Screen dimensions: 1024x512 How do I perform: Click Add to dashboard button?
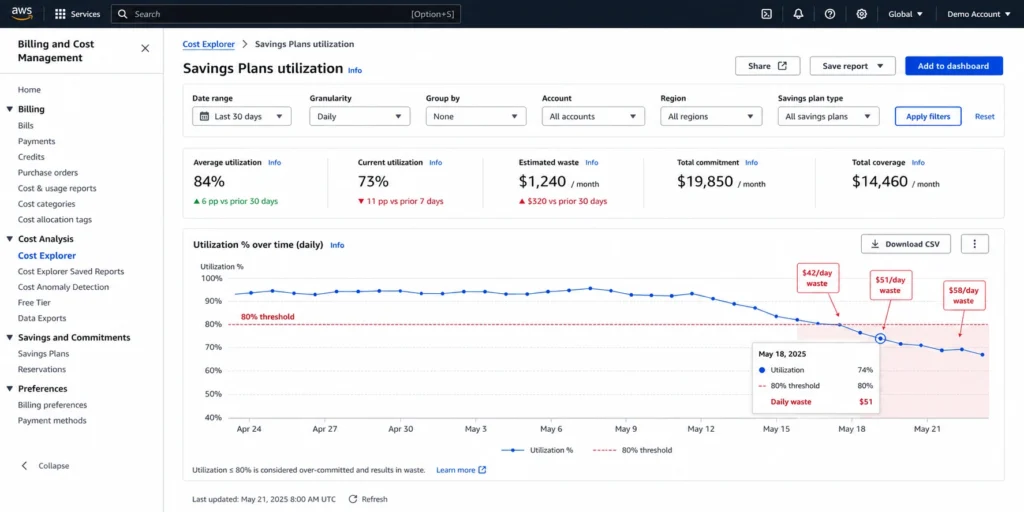[953, 66]
